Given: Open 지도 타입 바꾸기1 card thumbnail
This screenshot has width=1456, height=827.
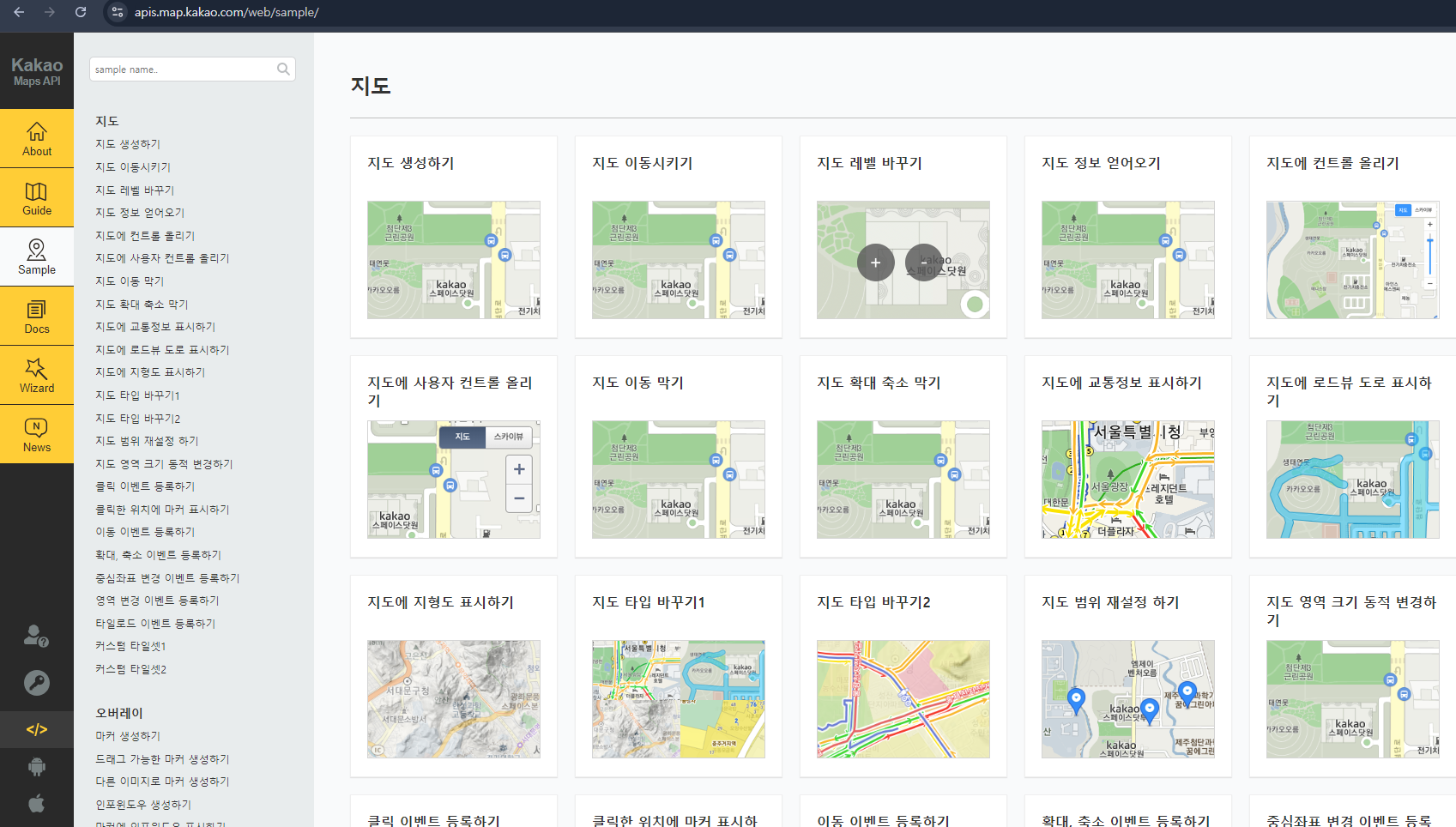Looking at the screenshot, I should tap(679, 699).
